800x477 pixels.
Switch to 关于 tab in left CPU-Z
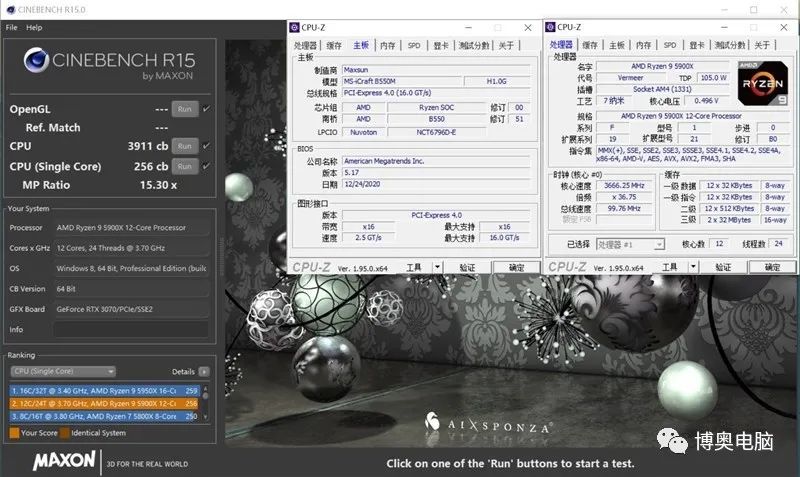tap(507, 45)
